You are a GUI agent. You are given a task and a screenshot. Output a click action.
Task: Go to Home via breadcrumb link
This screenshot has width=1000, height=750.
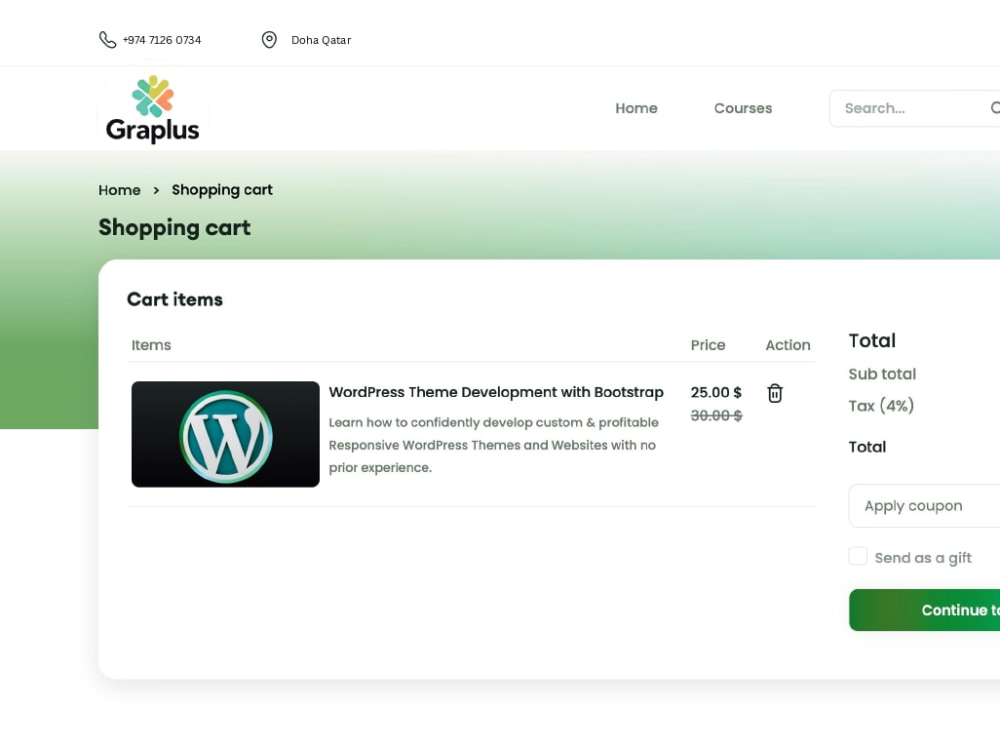(119, 190)
